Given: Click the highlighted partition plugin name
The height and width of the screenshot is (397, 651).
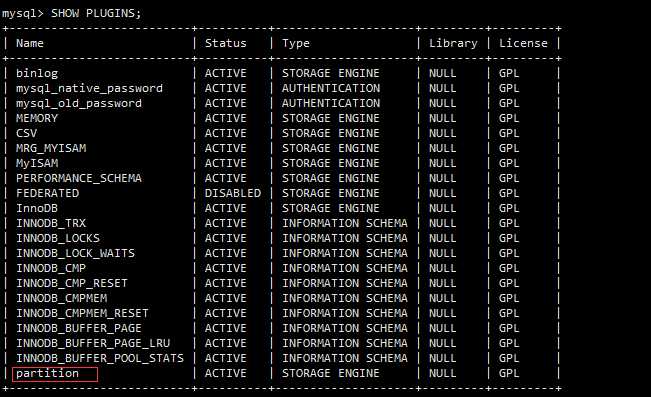Looking at the screenshot, I should point(47,373).
